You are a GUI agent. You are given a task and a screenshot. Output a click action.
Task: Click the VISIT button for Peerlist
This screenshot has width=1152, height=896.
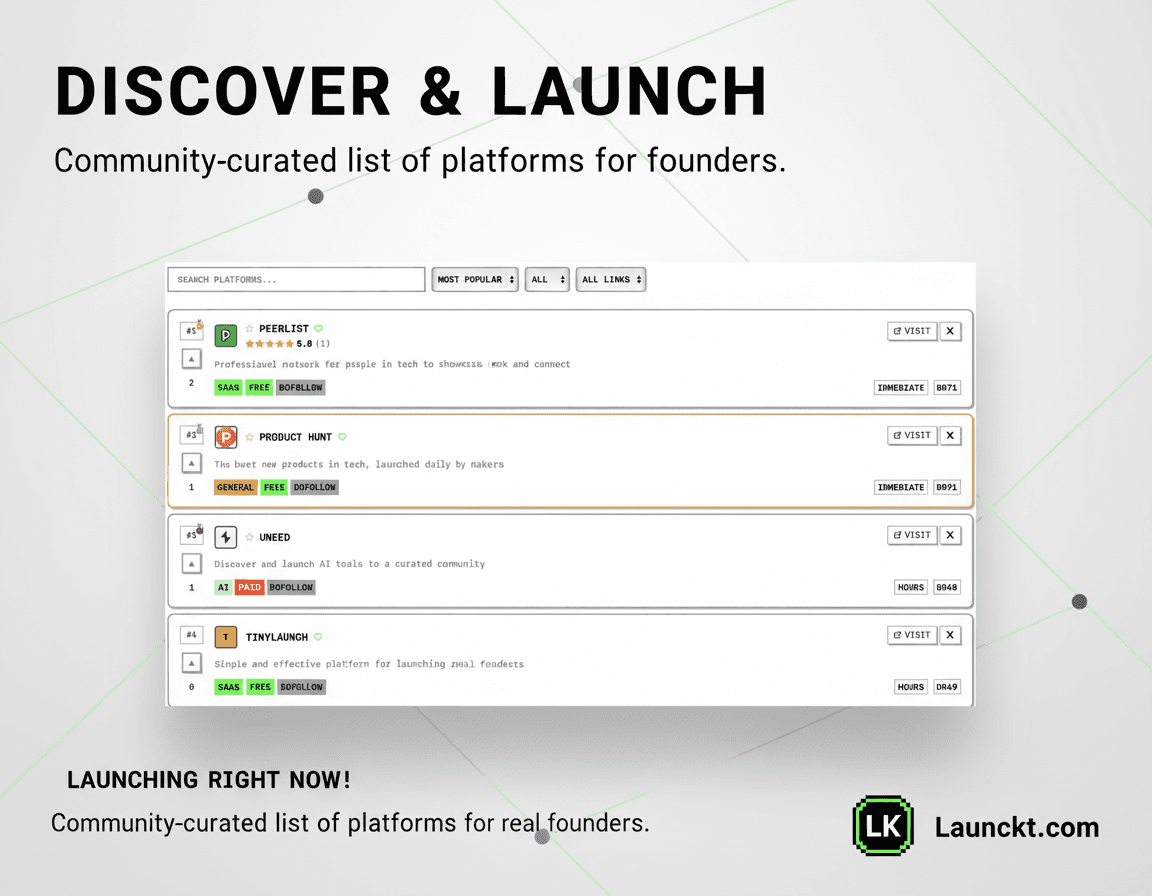click(x=911, y=331)
